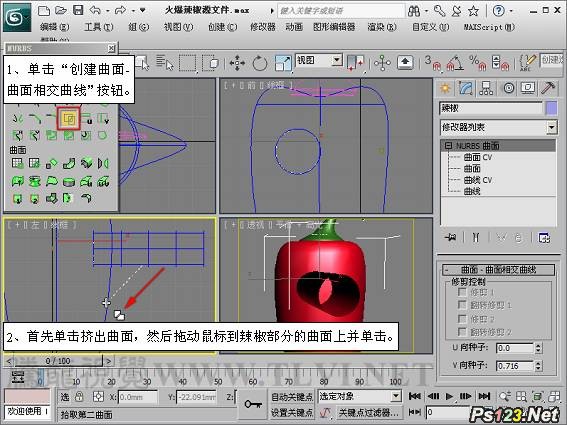Click the Create Cap Surface cylinder icon
Screen dimensions: 567x425
tap(69, 181)
